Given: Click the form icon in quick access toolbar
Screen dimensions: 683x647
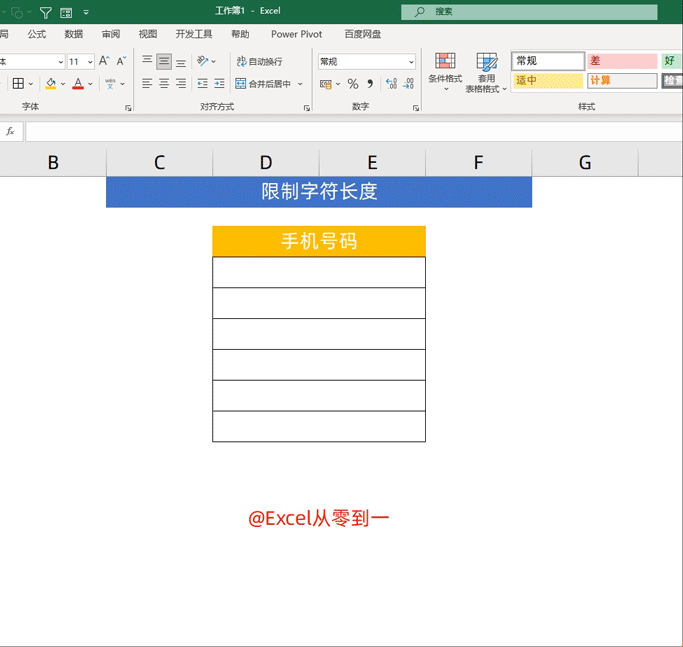Looking at the screenshot, I should pyautogui.click(x=66, y=13).
